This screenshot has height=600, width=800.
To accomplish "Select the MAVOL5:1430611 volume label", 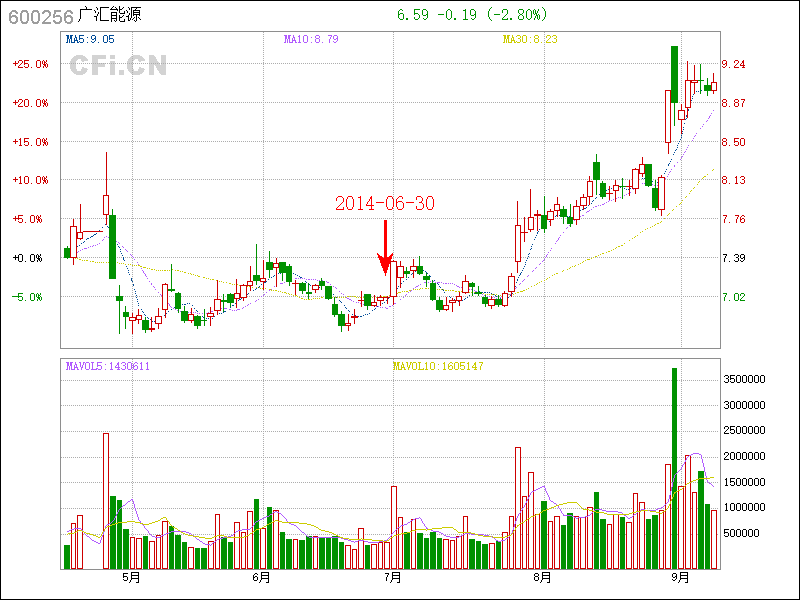I will pos(108,366).
